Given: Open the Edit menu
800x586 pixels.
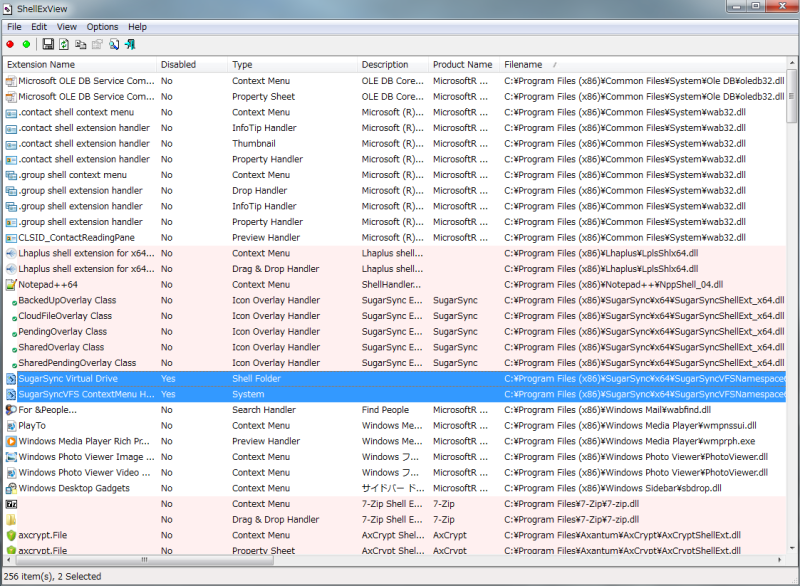Looking at the screenshot, I should coord(39,27).
